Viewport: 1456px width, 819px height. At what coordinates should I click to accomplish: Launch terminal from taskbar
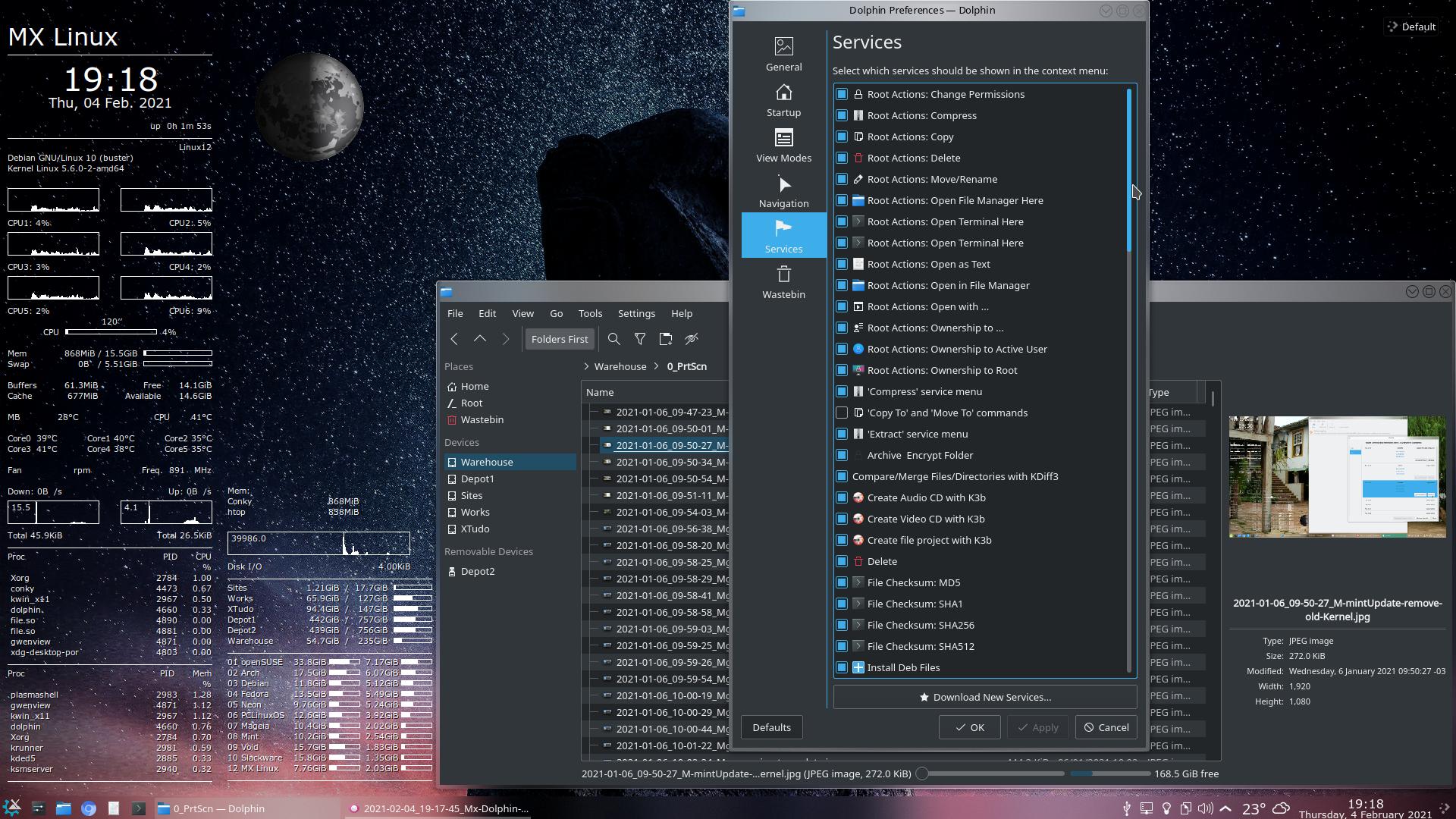click(x=139, y=808)
